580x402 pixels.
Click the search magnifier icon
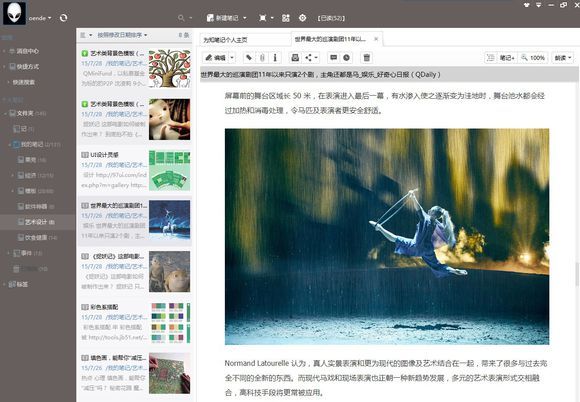click(x=181, y=18)
